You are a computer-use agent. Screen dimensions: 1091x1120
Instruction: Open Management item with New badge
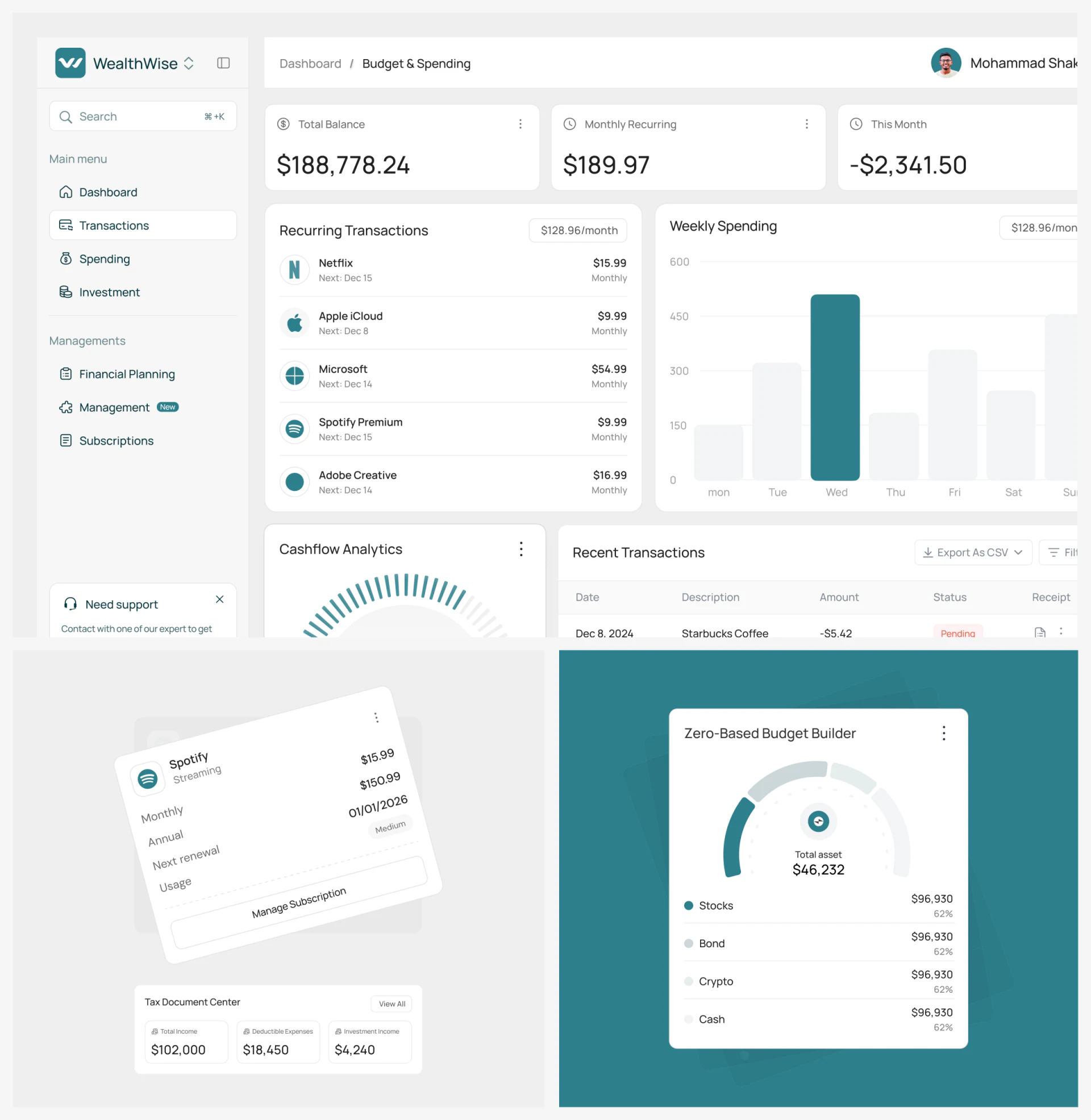pos(143,407)
